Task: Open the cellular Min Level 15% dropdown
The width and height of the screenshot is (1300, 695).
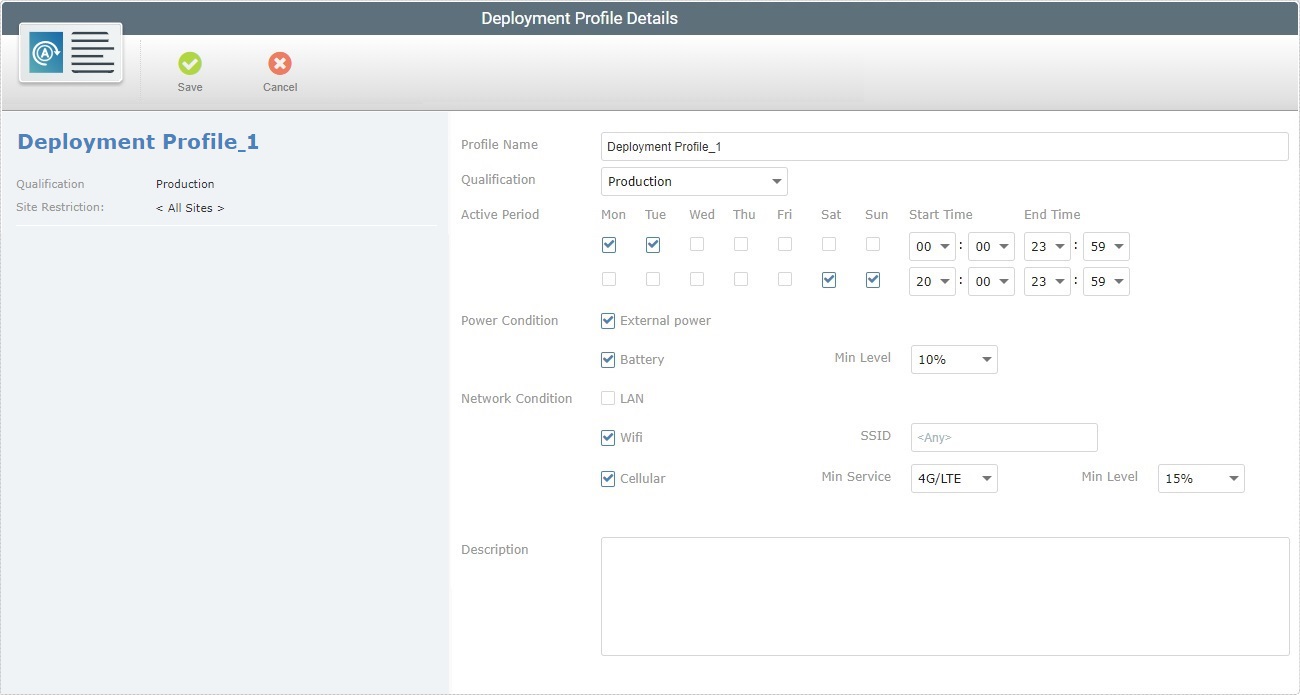Action: [1201, 479]
